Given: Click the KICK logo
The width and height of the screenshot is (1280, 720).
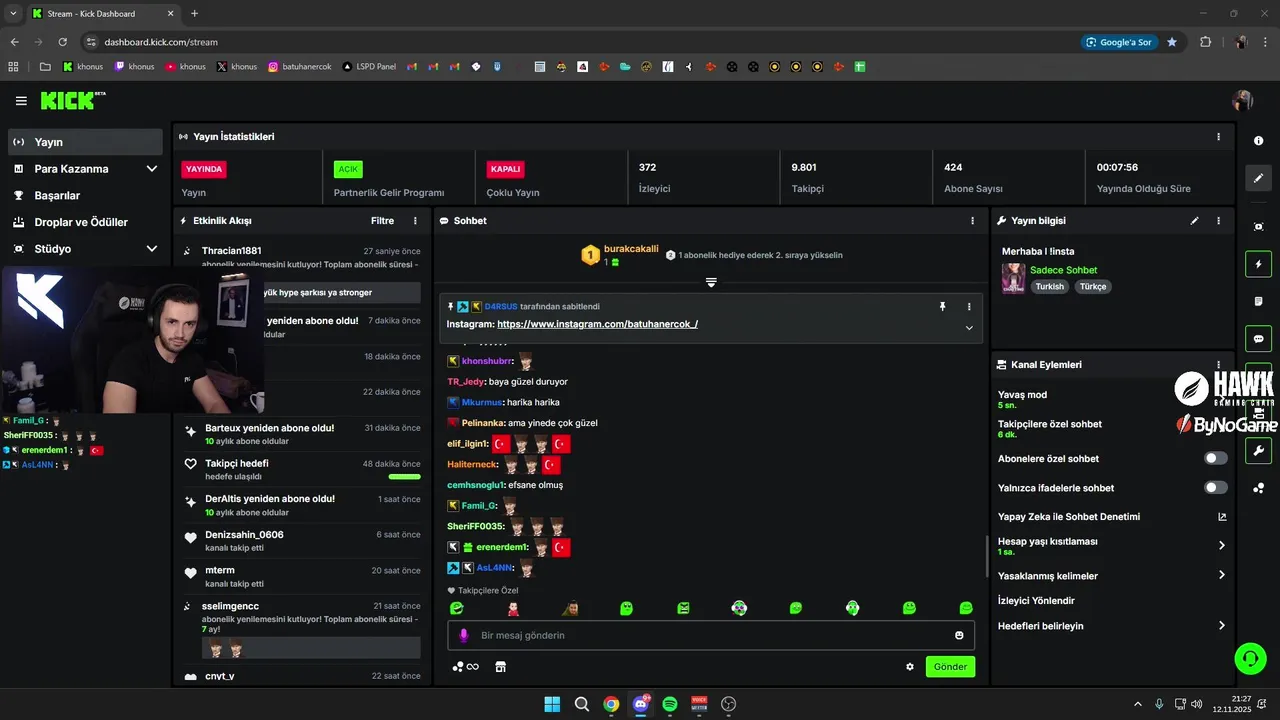Looking at the screenshot, I should tap(72, 100).
